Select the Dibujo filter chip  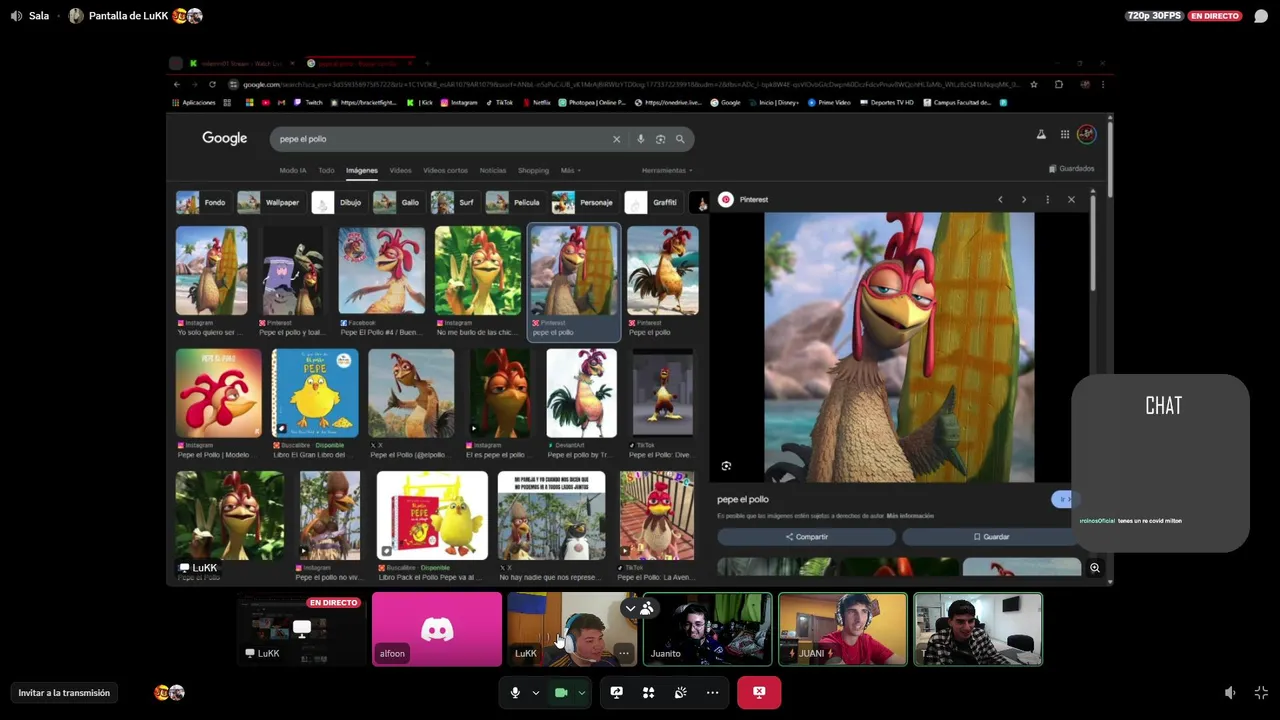pos(338,202)
